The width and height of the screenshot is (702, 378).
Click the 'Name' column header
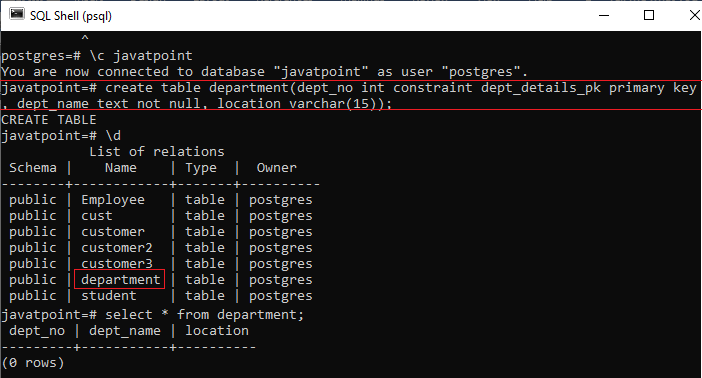tap(120, 168)
